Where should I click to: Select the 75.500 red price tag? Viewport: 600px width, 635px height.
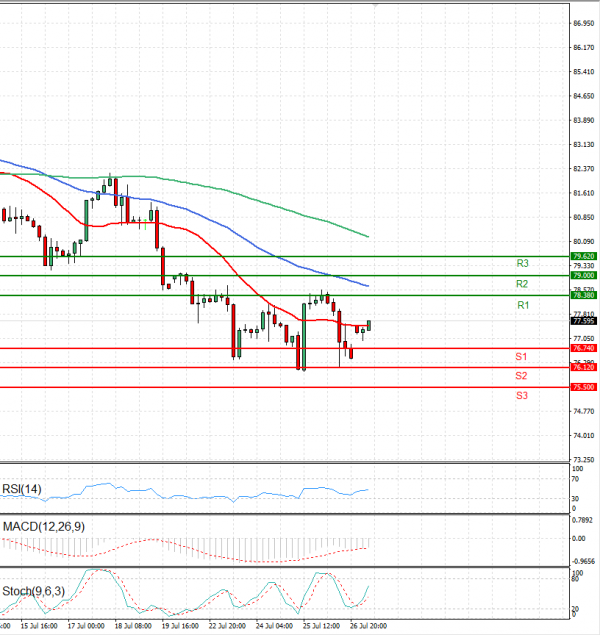[583, 387]
